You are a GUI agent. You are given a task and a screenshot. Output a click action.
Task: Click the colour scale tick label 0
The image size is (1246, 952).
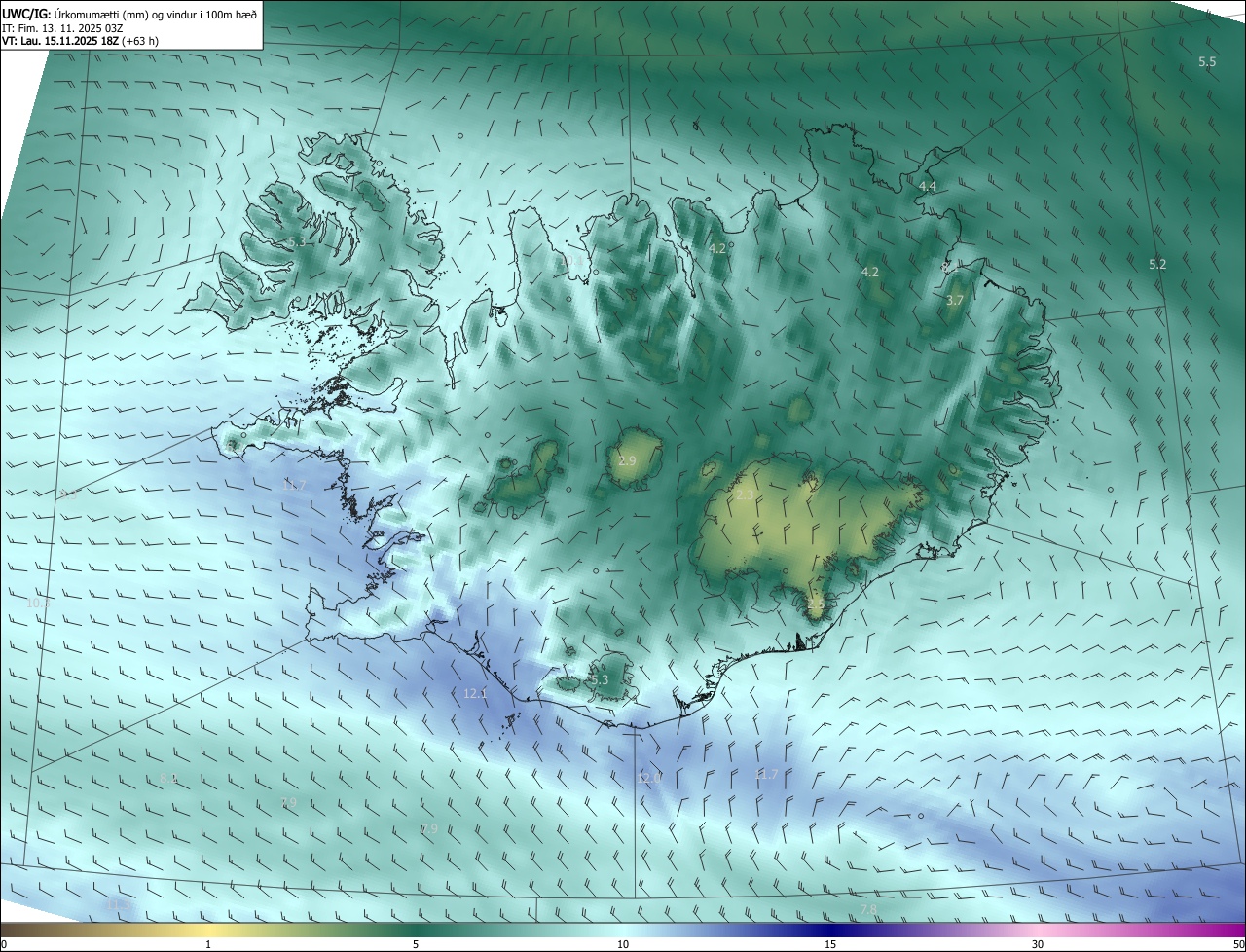pos(4,944)
